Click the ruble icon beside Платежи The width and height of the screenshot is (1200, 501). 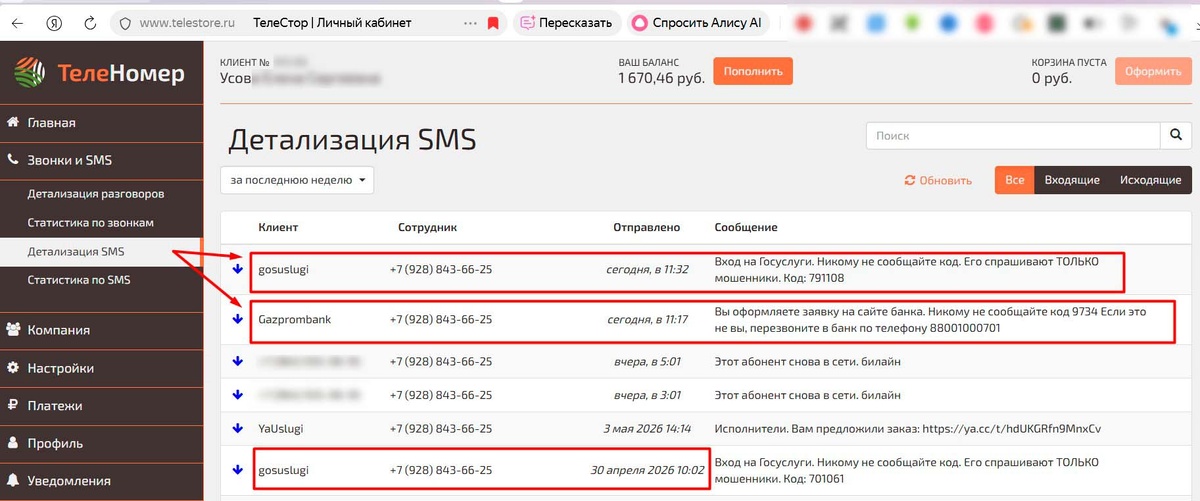click(13, 406)
